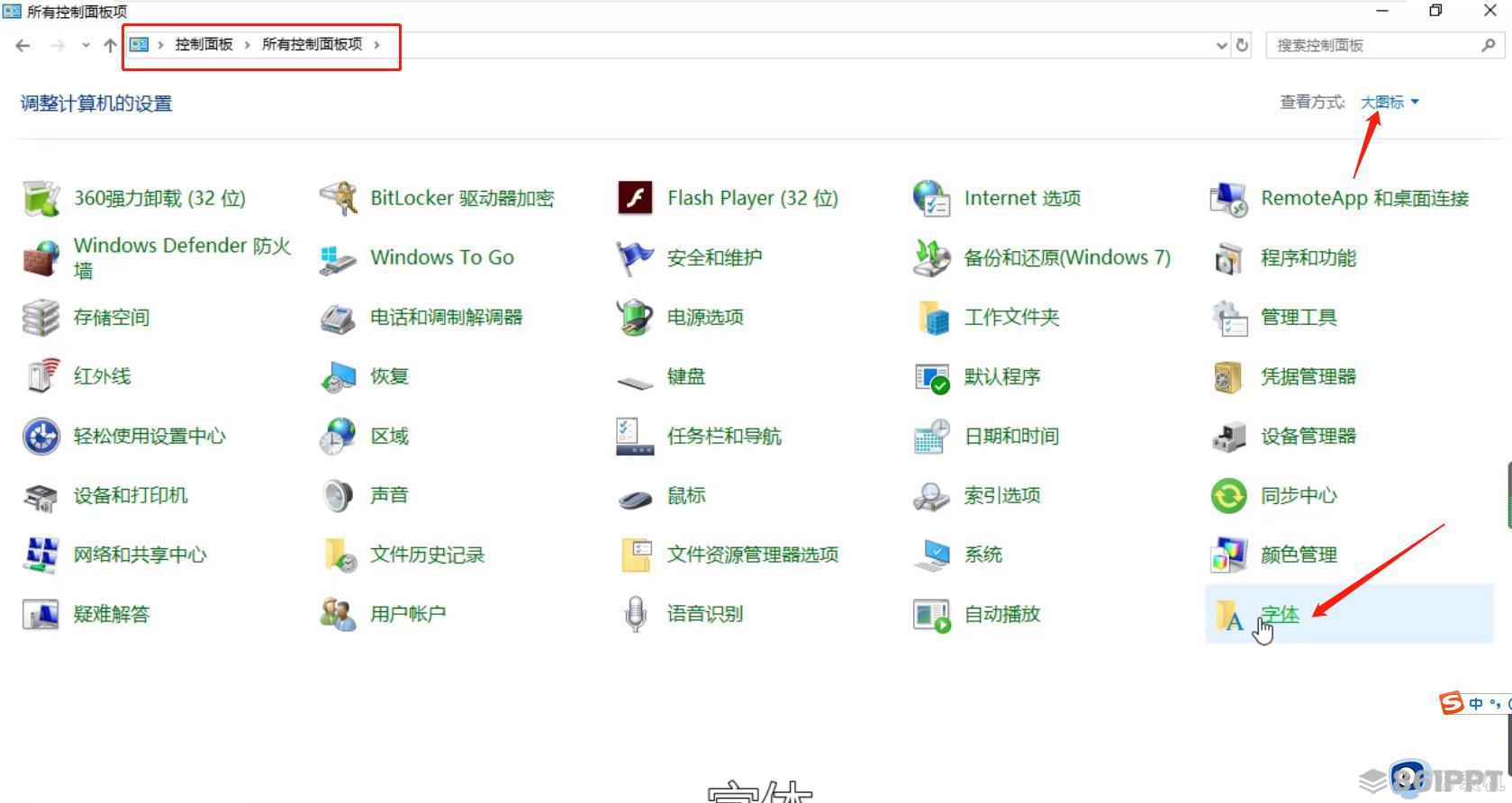Open 颜色管理 icon
Viewport: 1512px width, 803px height.
pos(1228,555)
